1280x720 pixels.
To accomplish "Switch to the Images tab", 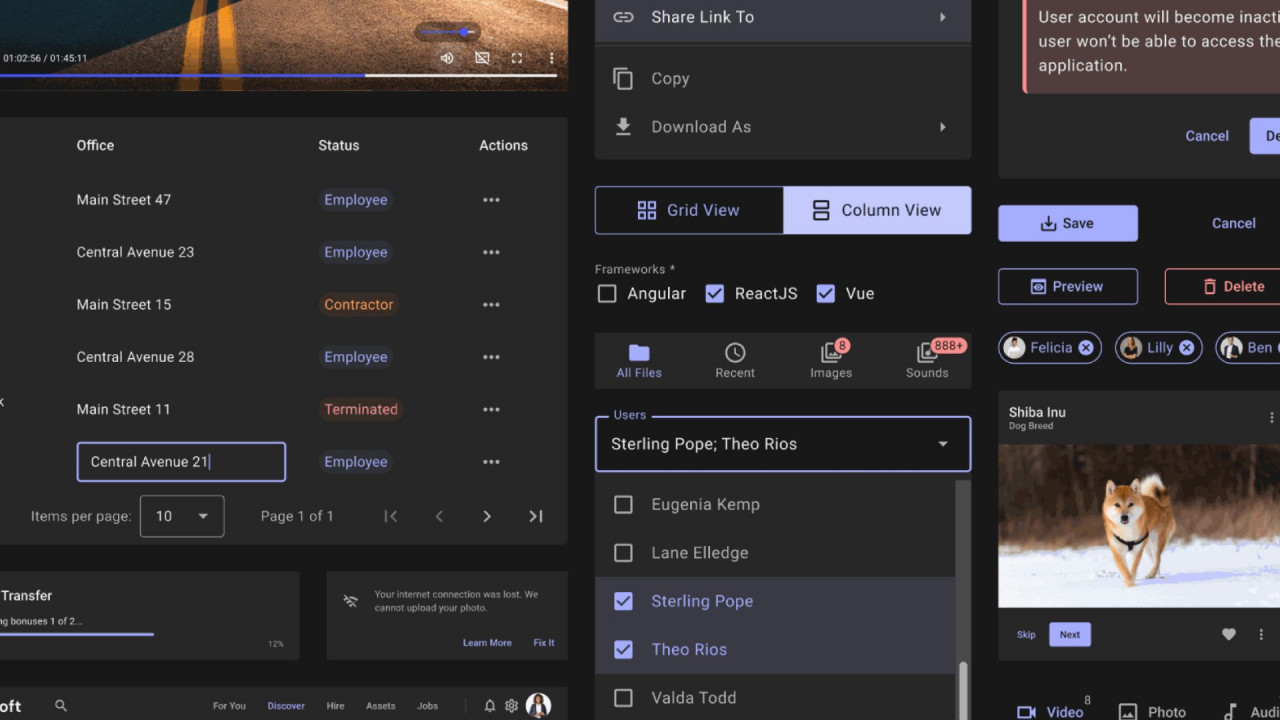I will click(x=831, y=360).
